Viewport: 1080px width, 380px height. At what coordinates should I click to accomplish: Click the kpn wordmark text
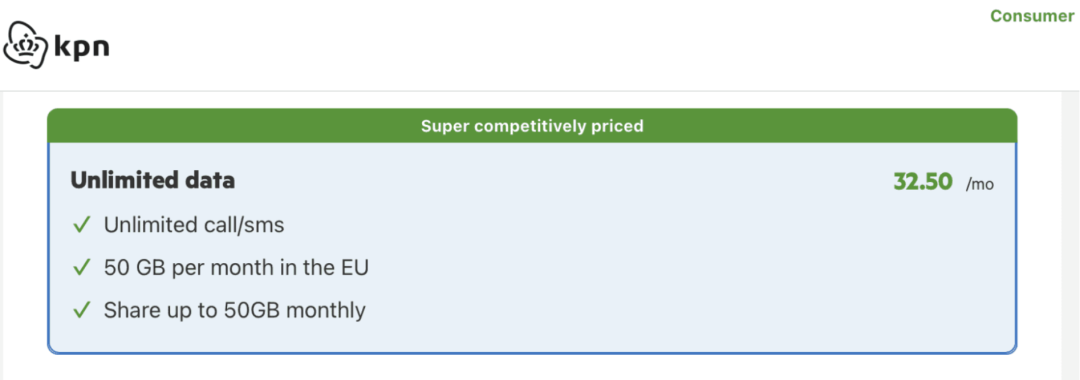[x=81, y=48]
